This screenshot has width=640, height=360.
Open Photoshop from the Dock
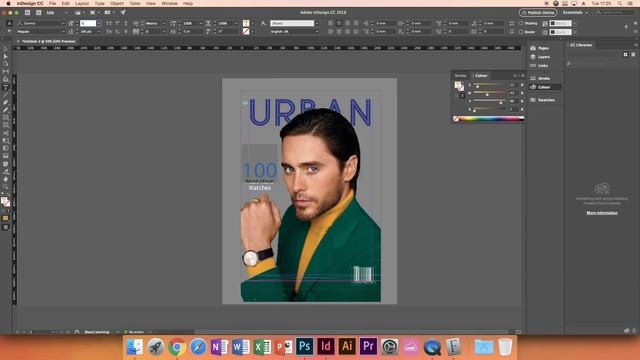click(x=304, y=347)
